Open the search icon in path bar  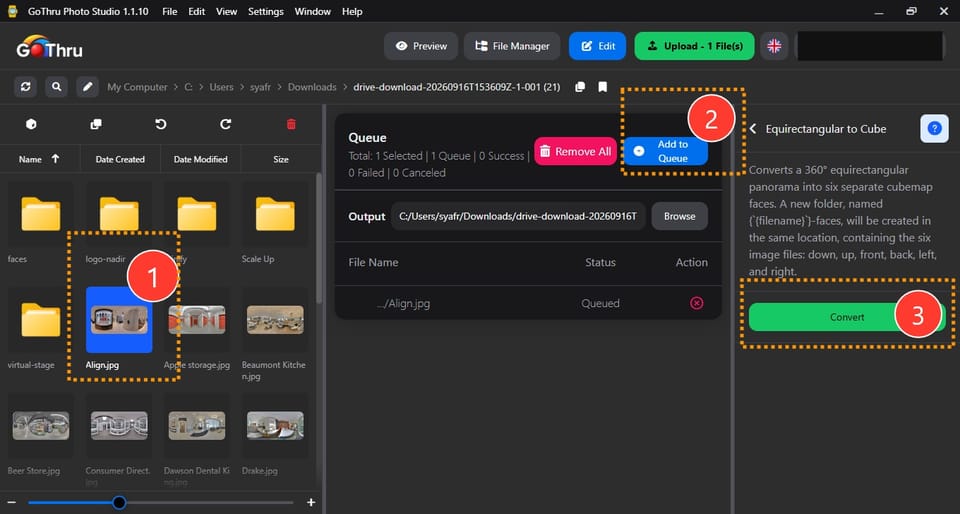click(x=56, y=87)
